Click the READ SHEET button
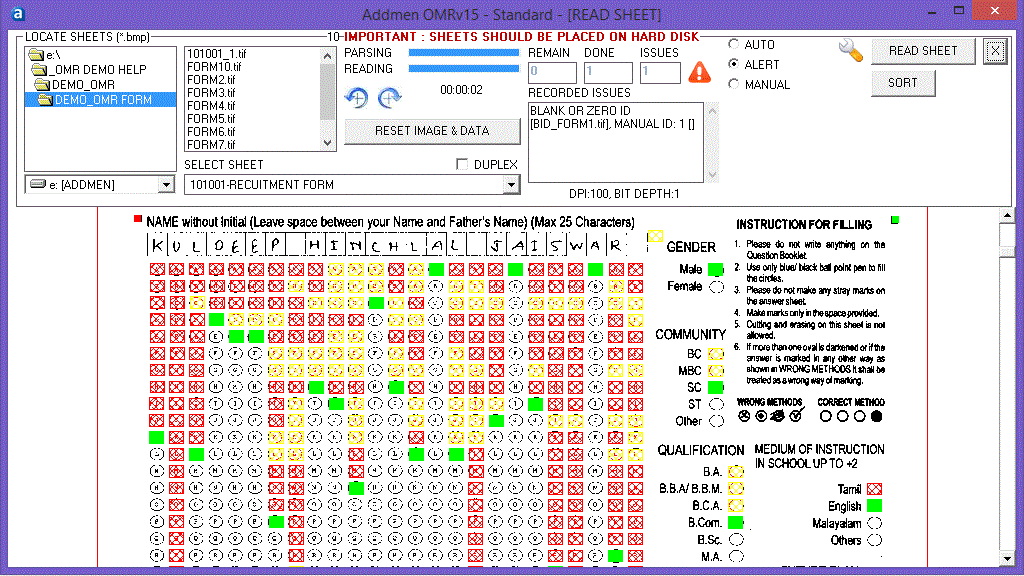Screen dimensions: 1024x576 923,51
